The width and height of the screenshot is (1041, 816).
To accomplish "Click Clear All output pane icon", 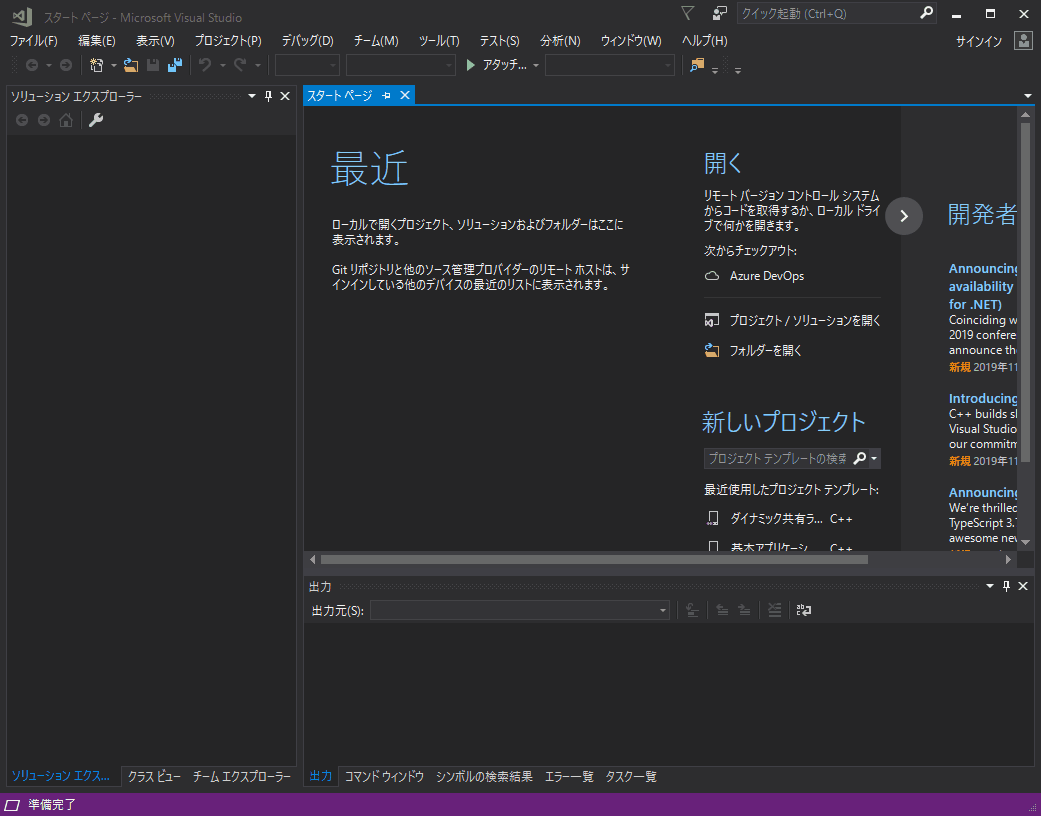I will pyautogui.click(x=774, y=610).
